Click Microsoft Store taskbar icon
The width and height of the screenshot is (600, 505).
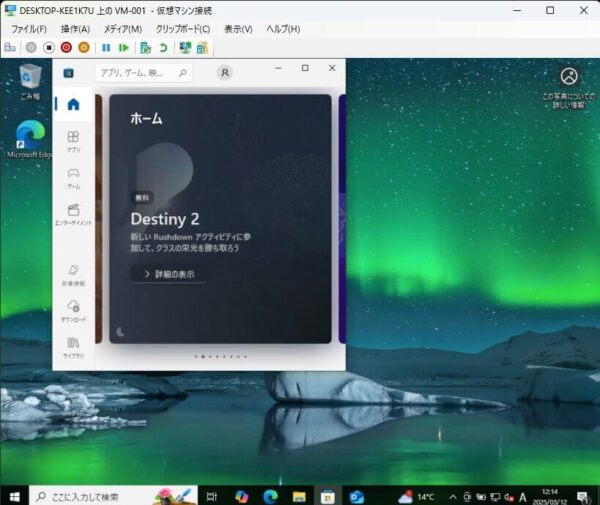(x=328, y=497)
